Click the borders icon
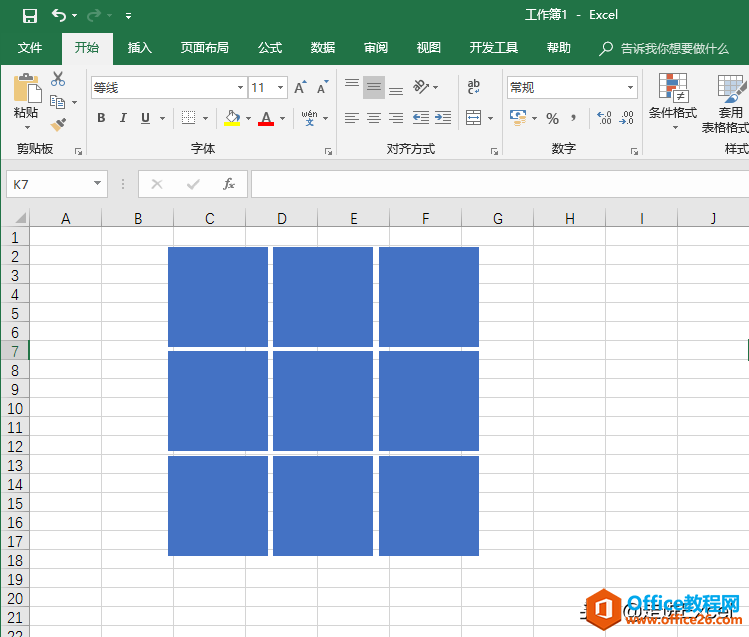The image size is (749, 637). click(x=189, y=117)
